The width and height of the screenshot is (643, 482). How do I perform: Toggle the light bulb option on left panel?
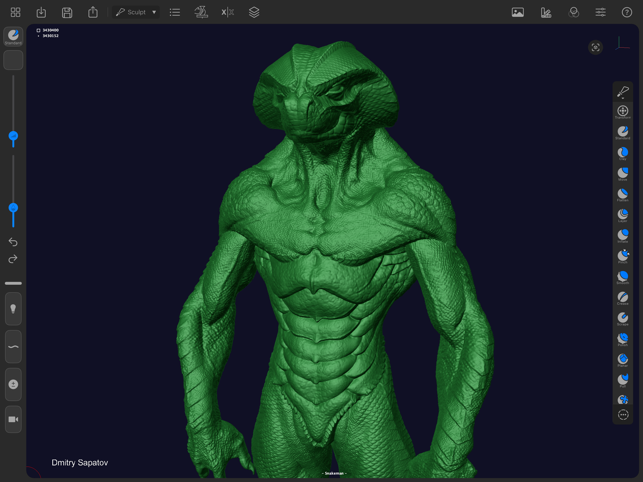pos(13,308)
